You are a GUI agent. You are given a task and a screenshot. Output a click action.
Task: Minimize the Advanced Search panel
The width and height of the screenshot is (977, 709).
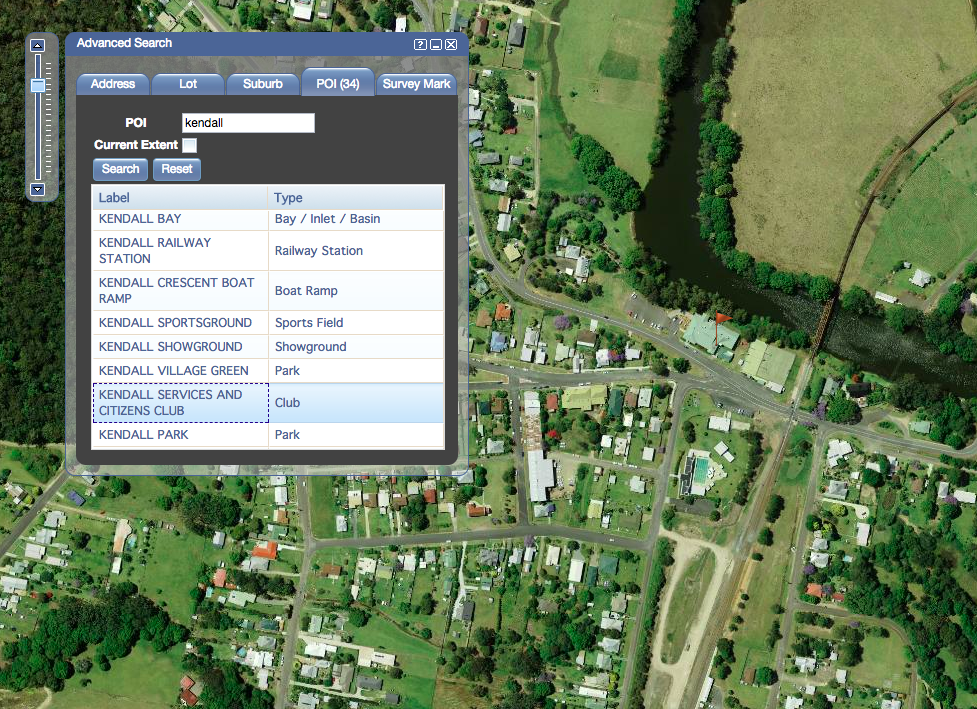coord(436,45)
